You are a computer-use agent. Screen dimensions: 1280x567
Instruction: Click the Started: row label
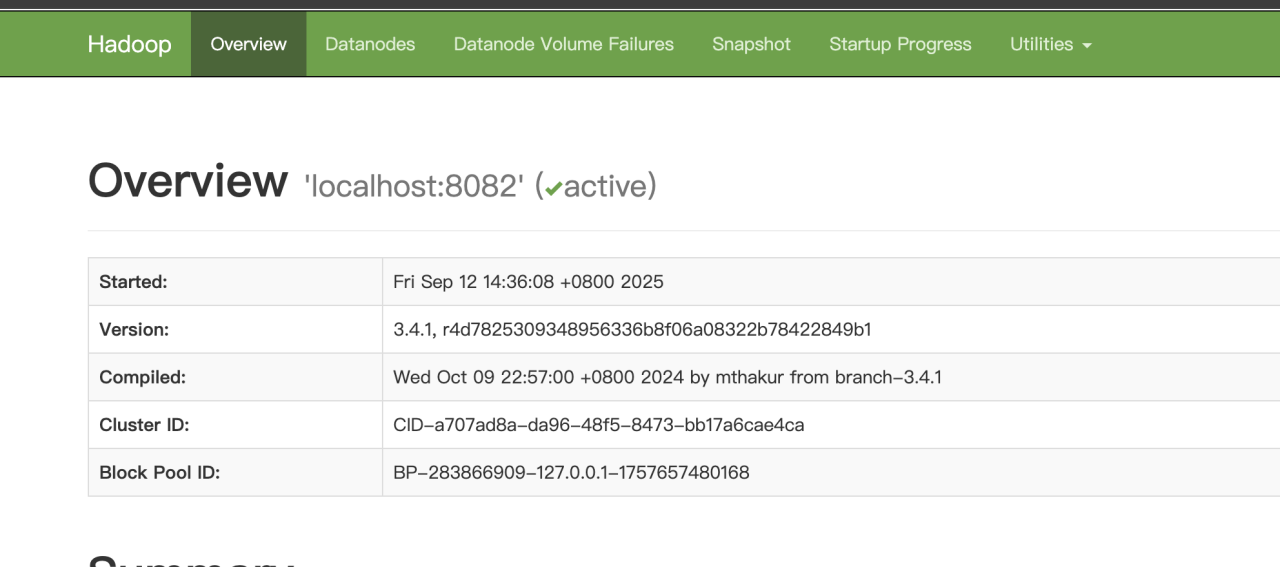click(x=133, y=282)
